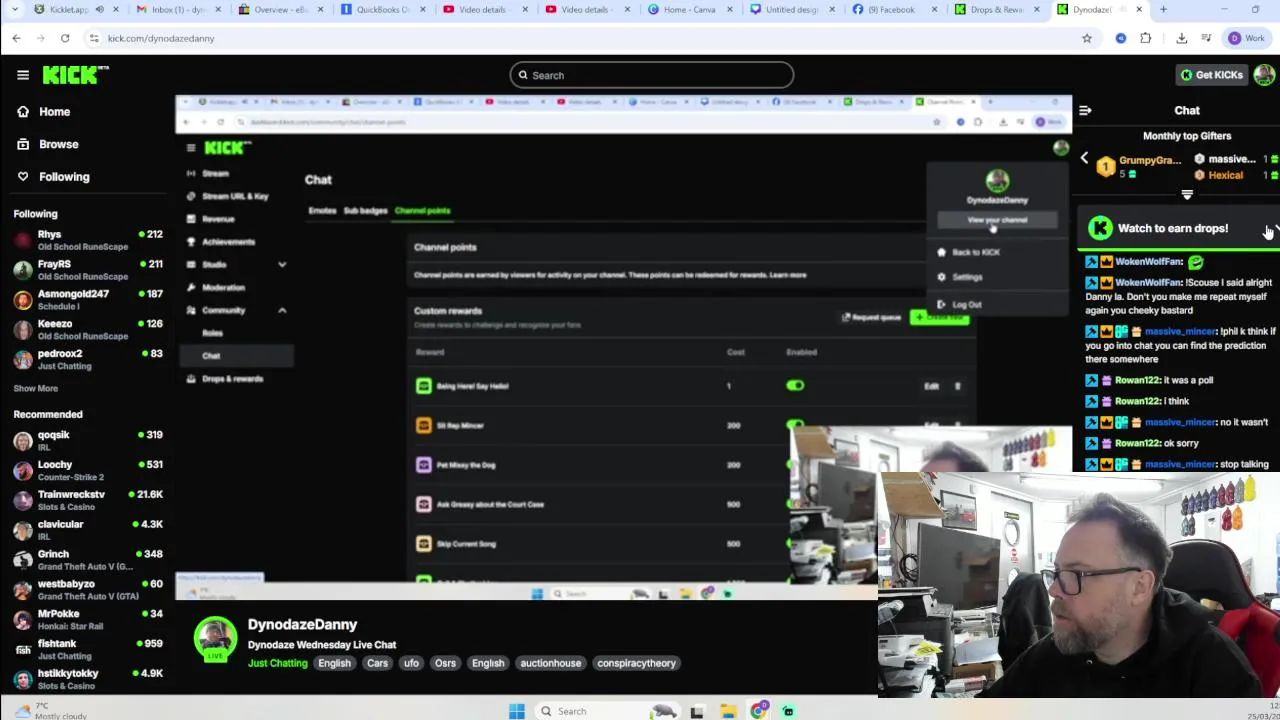The width and height of the screenshot is (1280, 720).
Task: Open a new browser tab
Action: pyautogui.click(x=1163, y=10)
